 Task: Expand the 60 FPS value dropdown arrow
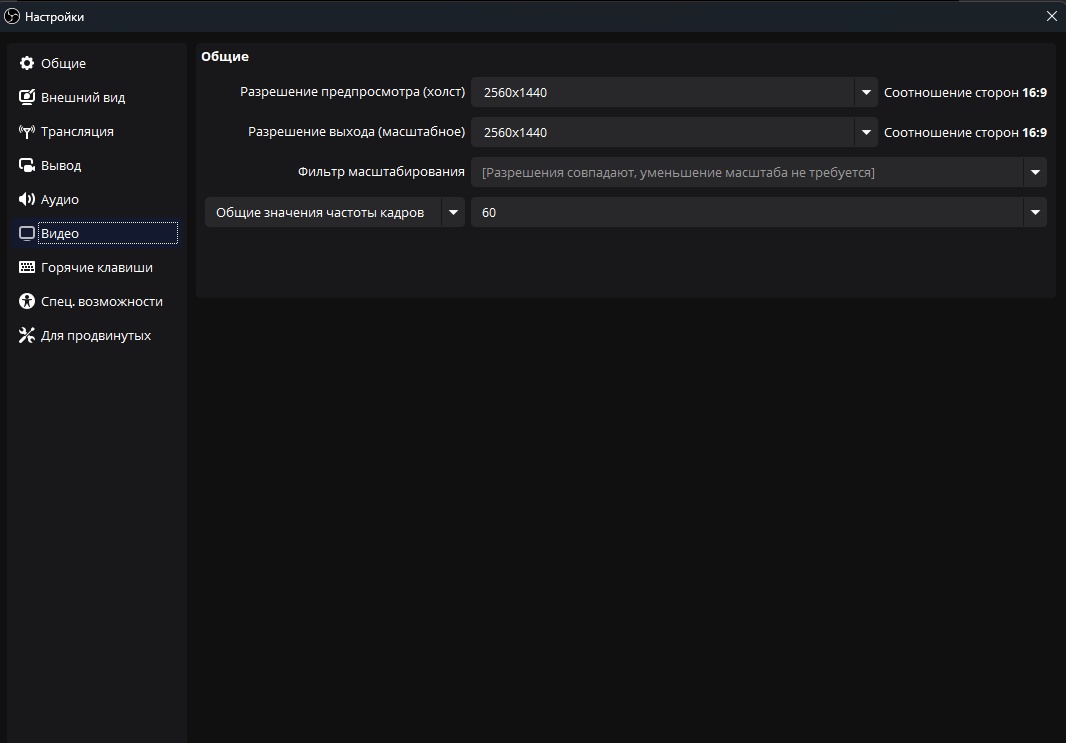(x=1035, y=212)
